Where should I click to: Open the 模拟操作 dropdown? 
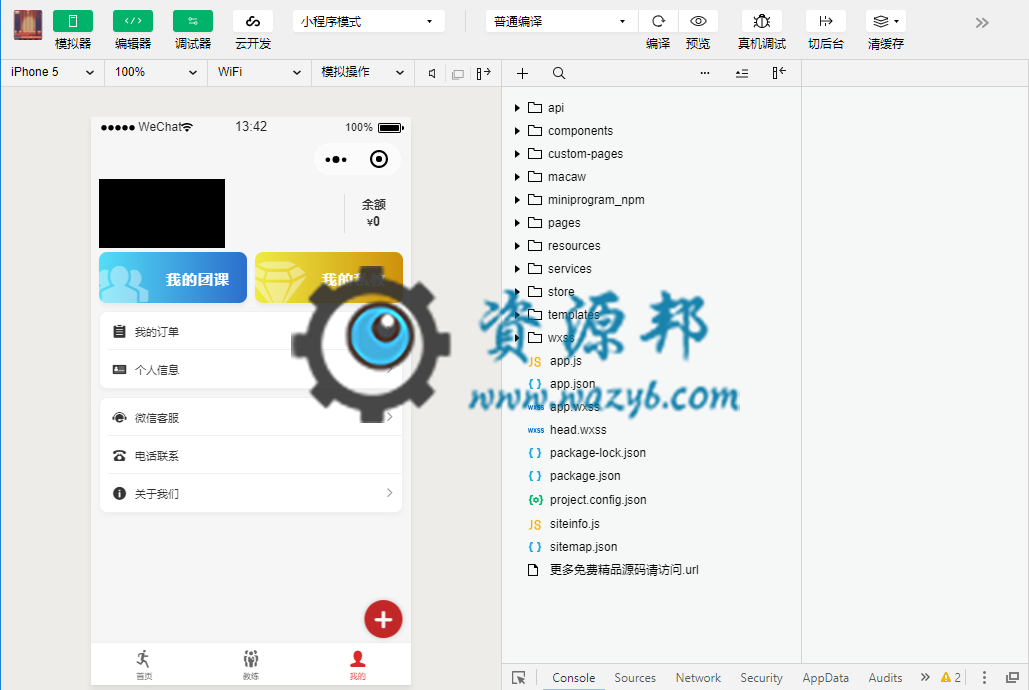(362, 72)
